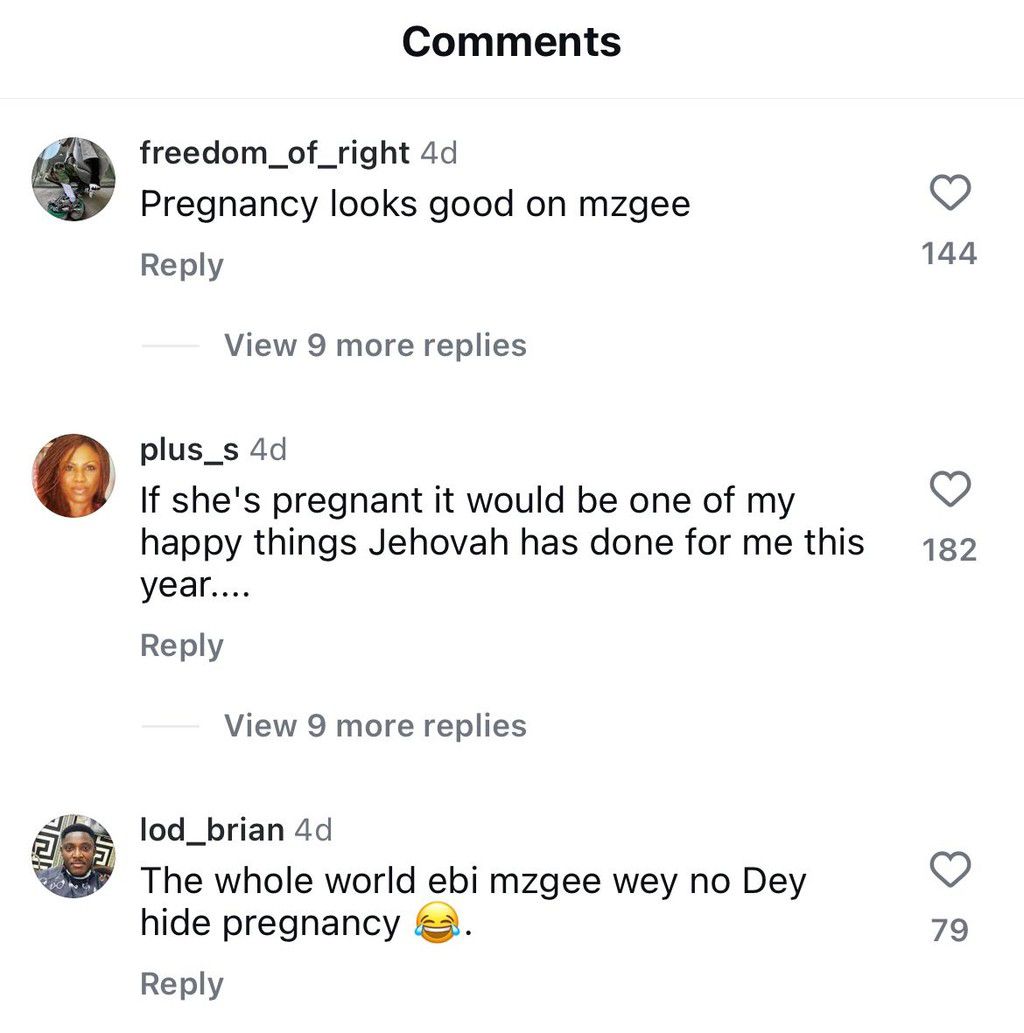Click the "Pregnancy looks good on mzgee" comment text
This screenshot has width=1024, height=1033.
pyautogui.click(x=414, y=204)
